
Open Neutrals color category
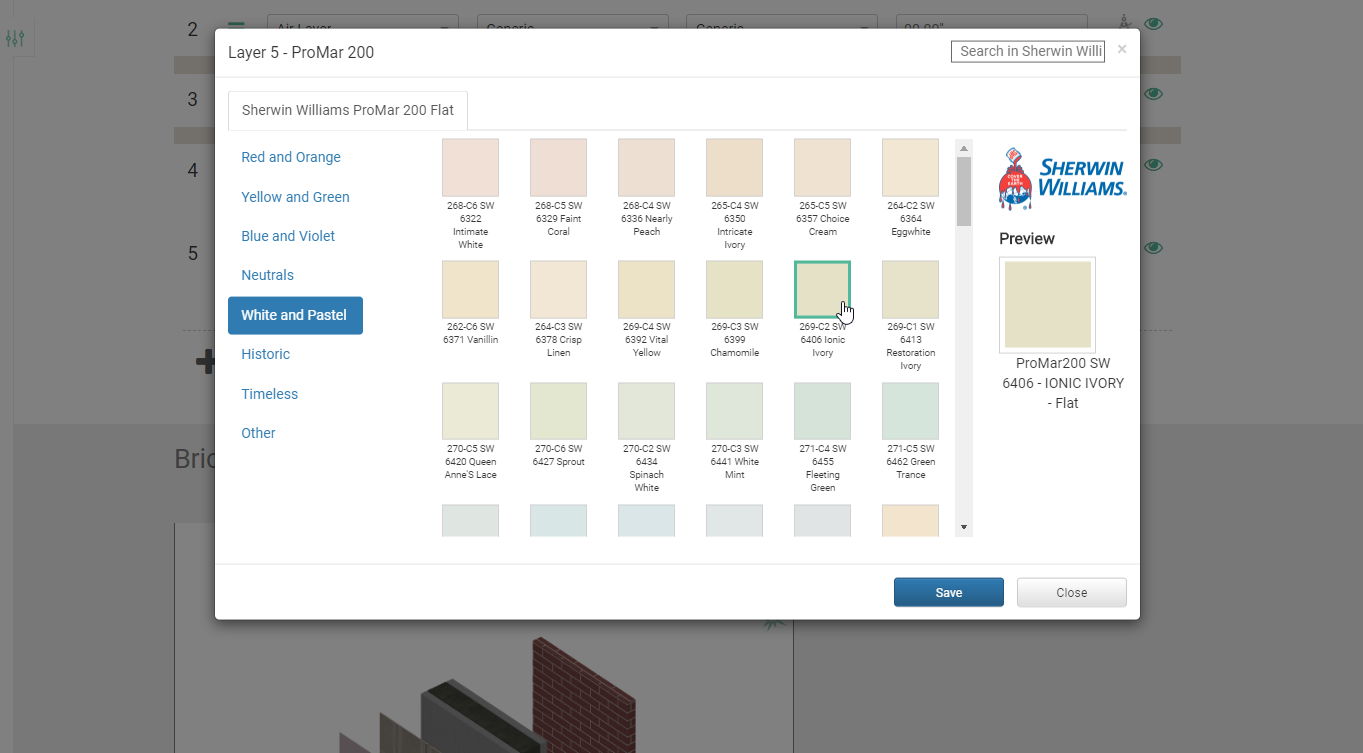pyautogui.click(x=267, y=275)
